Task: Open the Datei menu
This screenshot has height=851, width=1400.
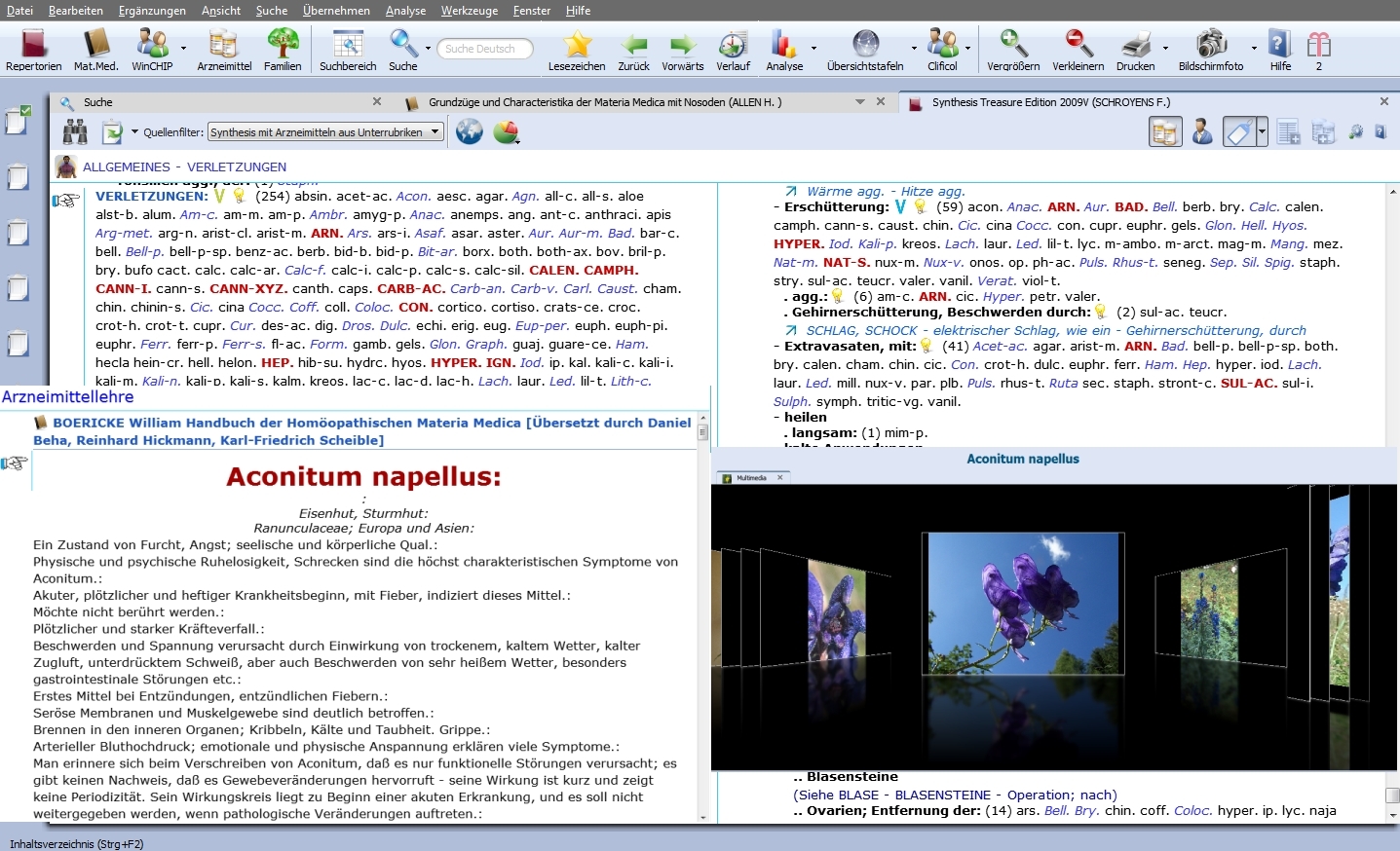Action: pos(19,11)
